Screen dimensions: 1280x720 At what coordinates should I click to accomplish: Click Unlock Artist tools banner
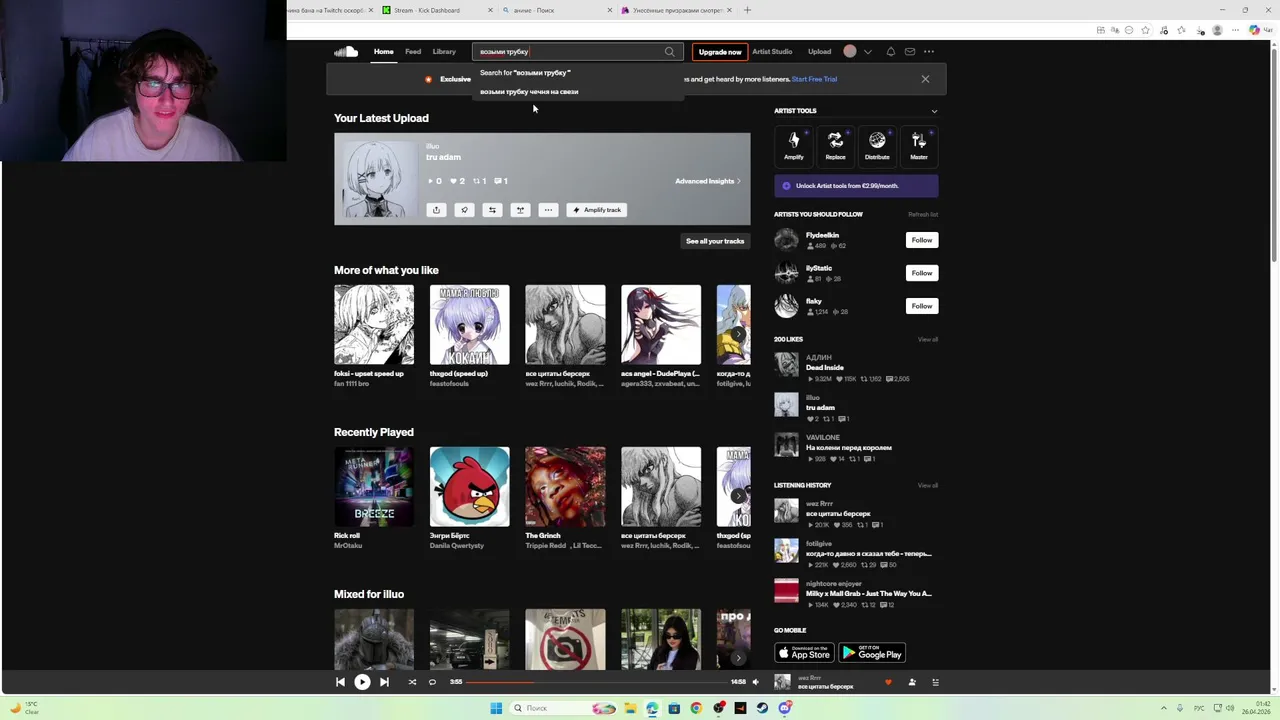point(856,186)
